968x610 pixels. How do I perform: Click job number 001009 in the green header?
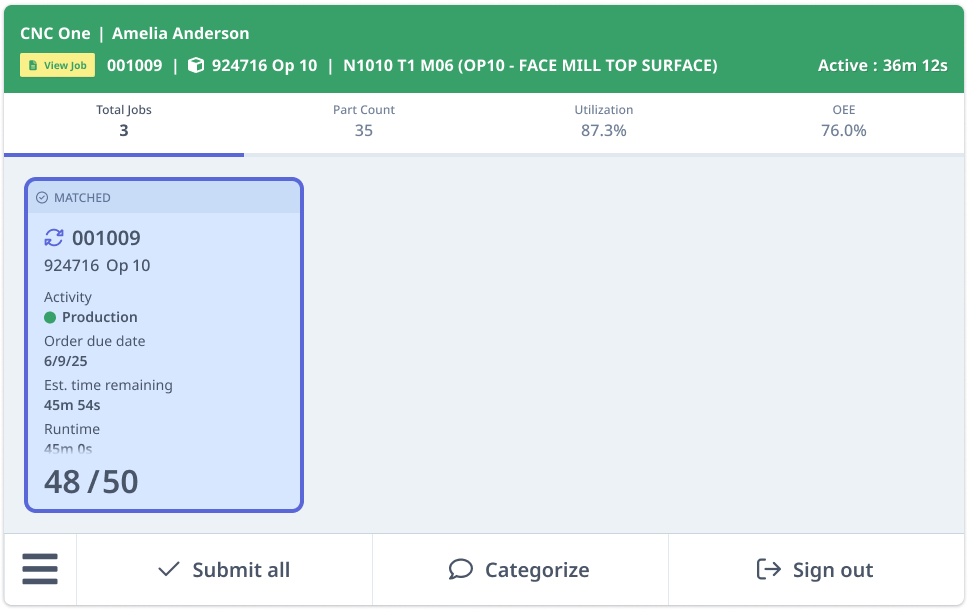[134, 66]
